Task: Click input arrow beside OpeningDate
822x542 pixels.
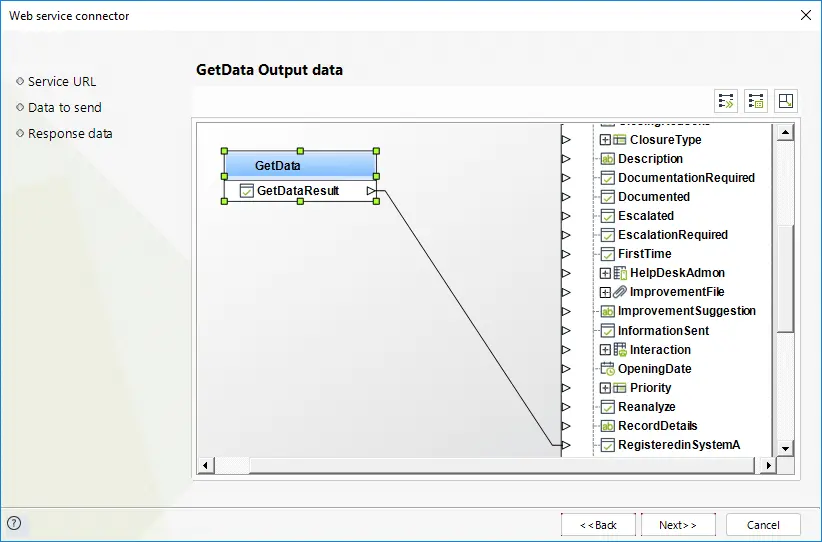Action: [x=566, y=369]
